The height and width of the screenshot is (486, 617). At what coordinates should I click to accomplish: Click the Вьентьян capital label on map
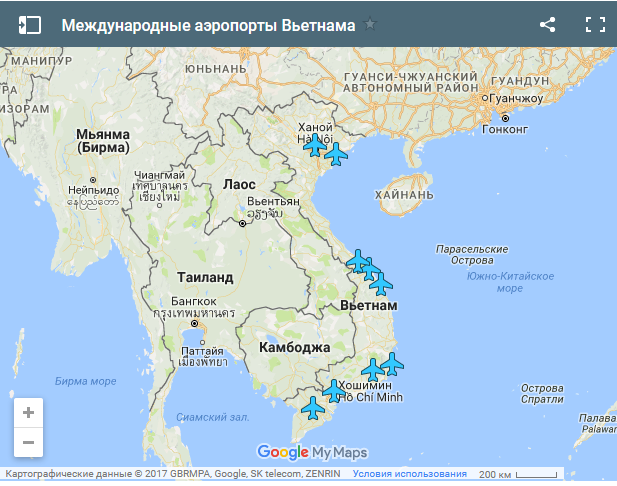tap(273, 201)
